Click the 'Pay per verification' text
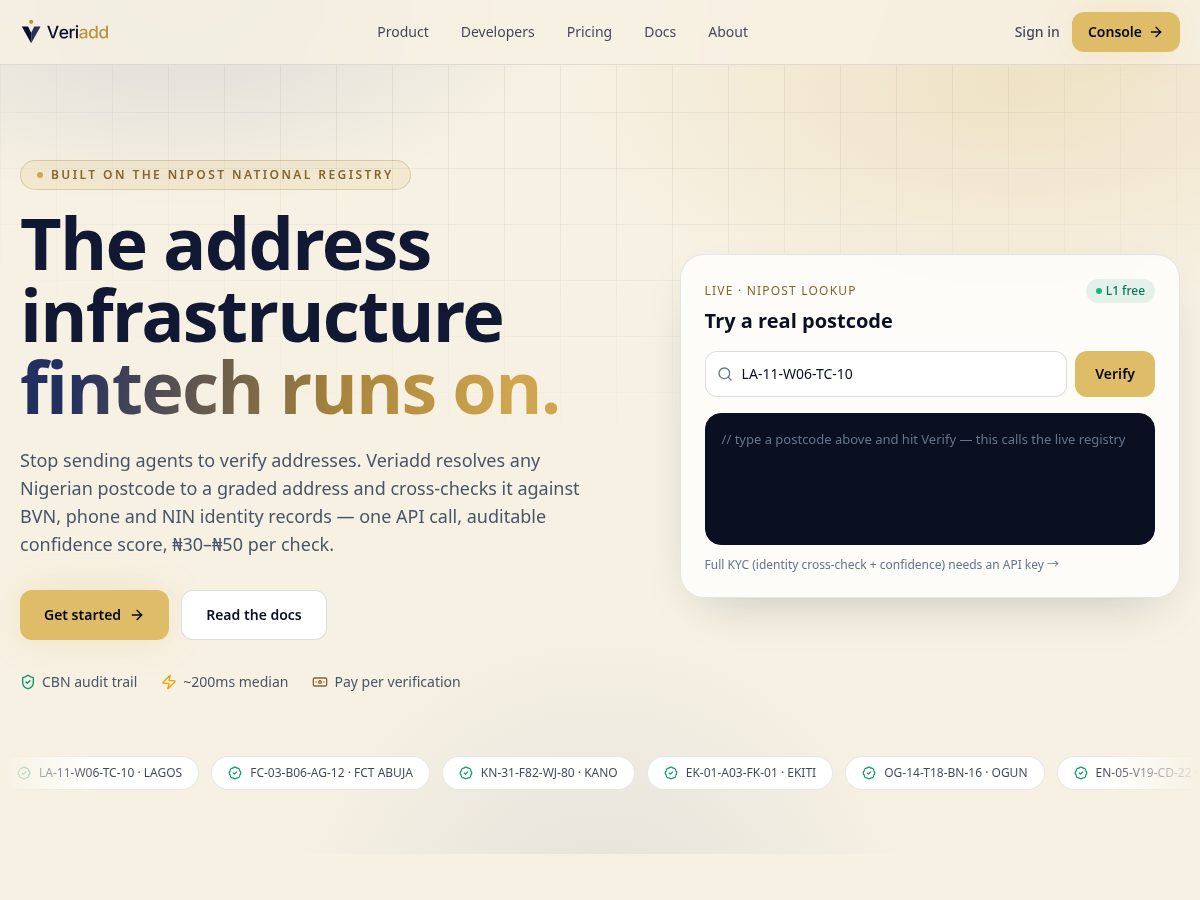1200x900 pixels. [397, 682]
